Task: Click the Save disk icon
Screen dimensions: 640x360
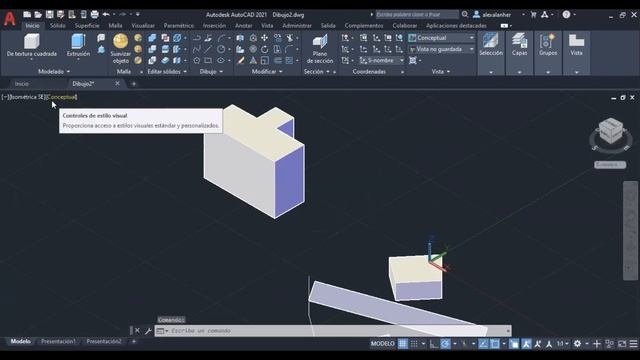Action: (49, 15)
